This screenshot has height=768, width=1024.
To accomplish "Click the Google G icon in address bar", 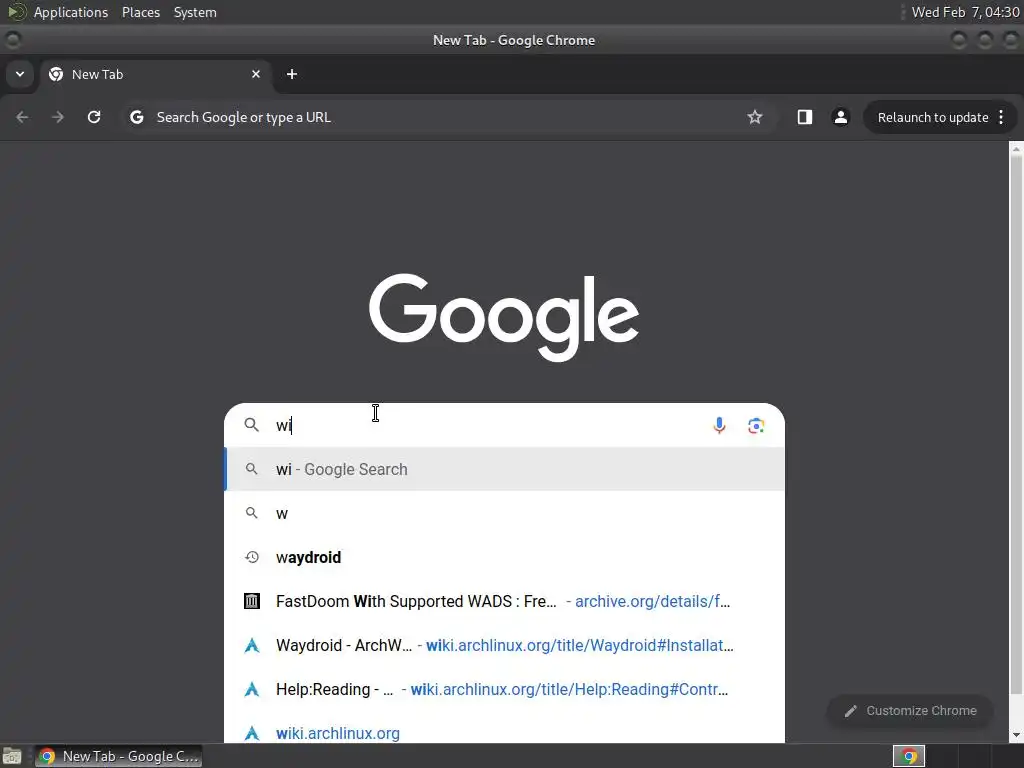I will [x=136, y=117].
